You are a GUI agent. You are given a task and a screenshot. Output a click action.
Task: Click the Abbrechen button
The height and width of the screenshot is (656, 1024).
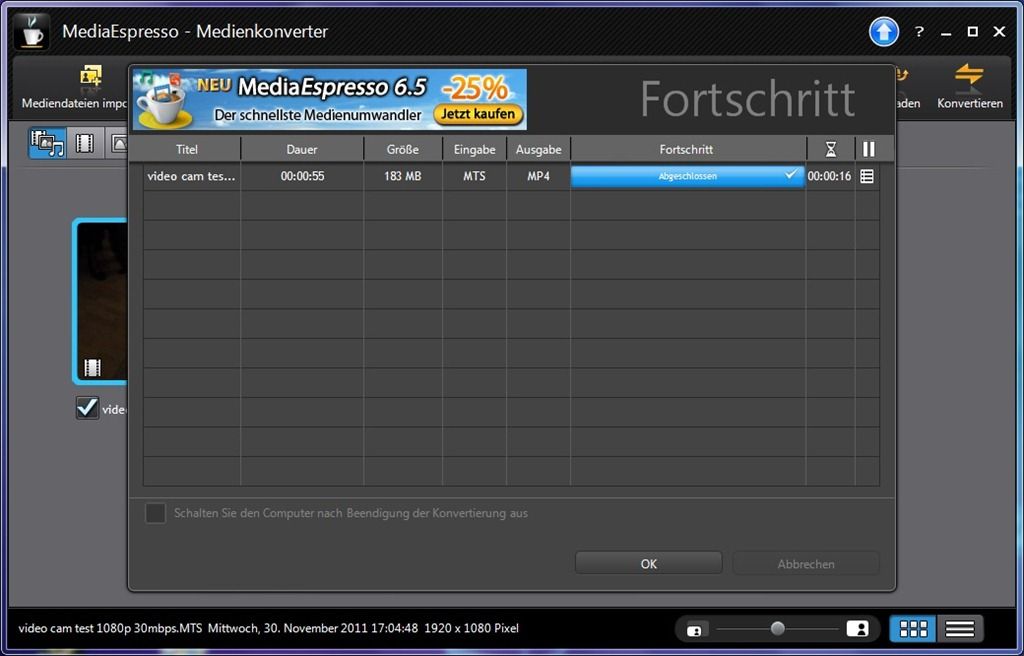tap(806, 564)
